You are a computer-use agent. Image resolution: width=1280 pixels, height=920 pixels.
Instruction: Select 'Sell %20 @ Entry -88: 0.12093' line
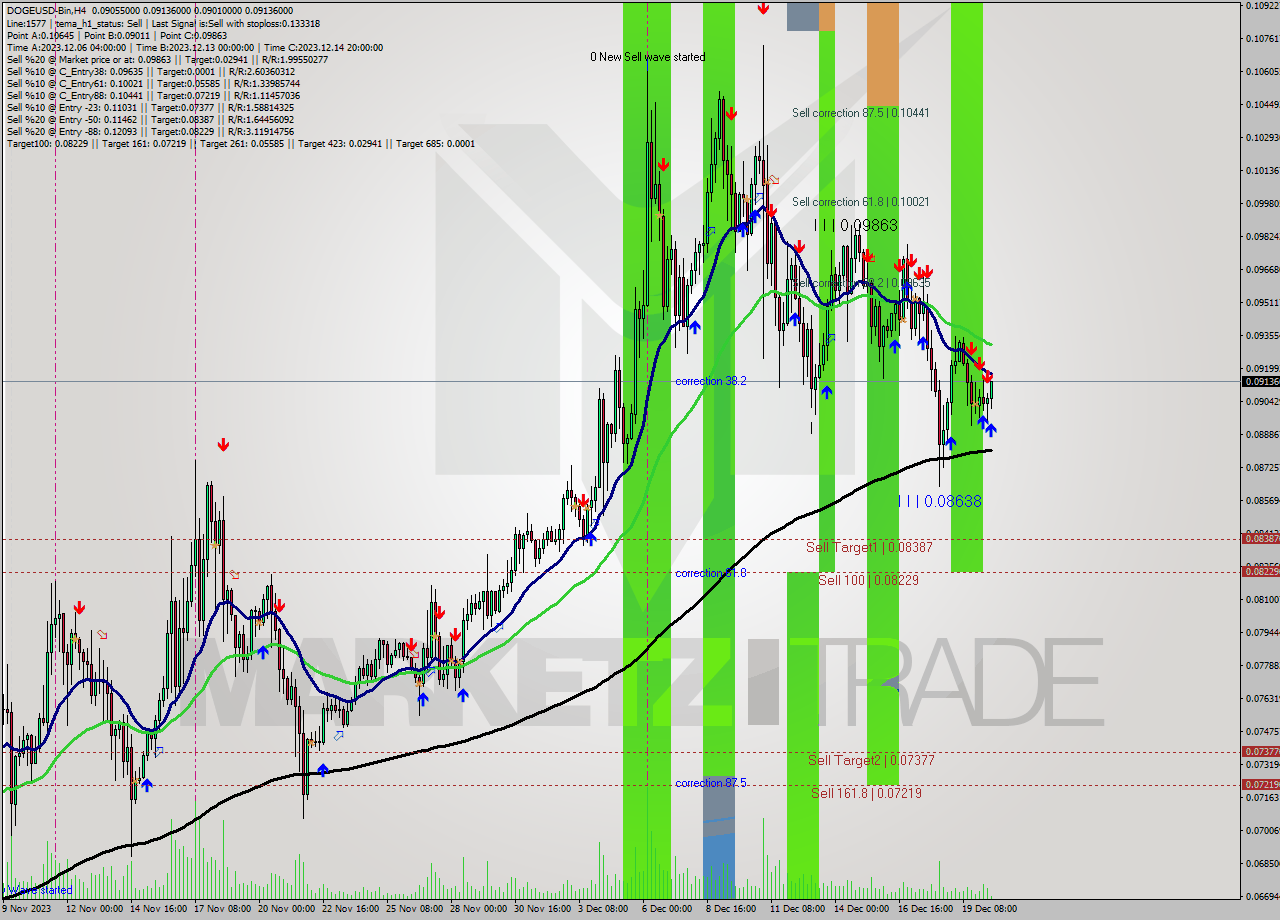coord(150,132)
